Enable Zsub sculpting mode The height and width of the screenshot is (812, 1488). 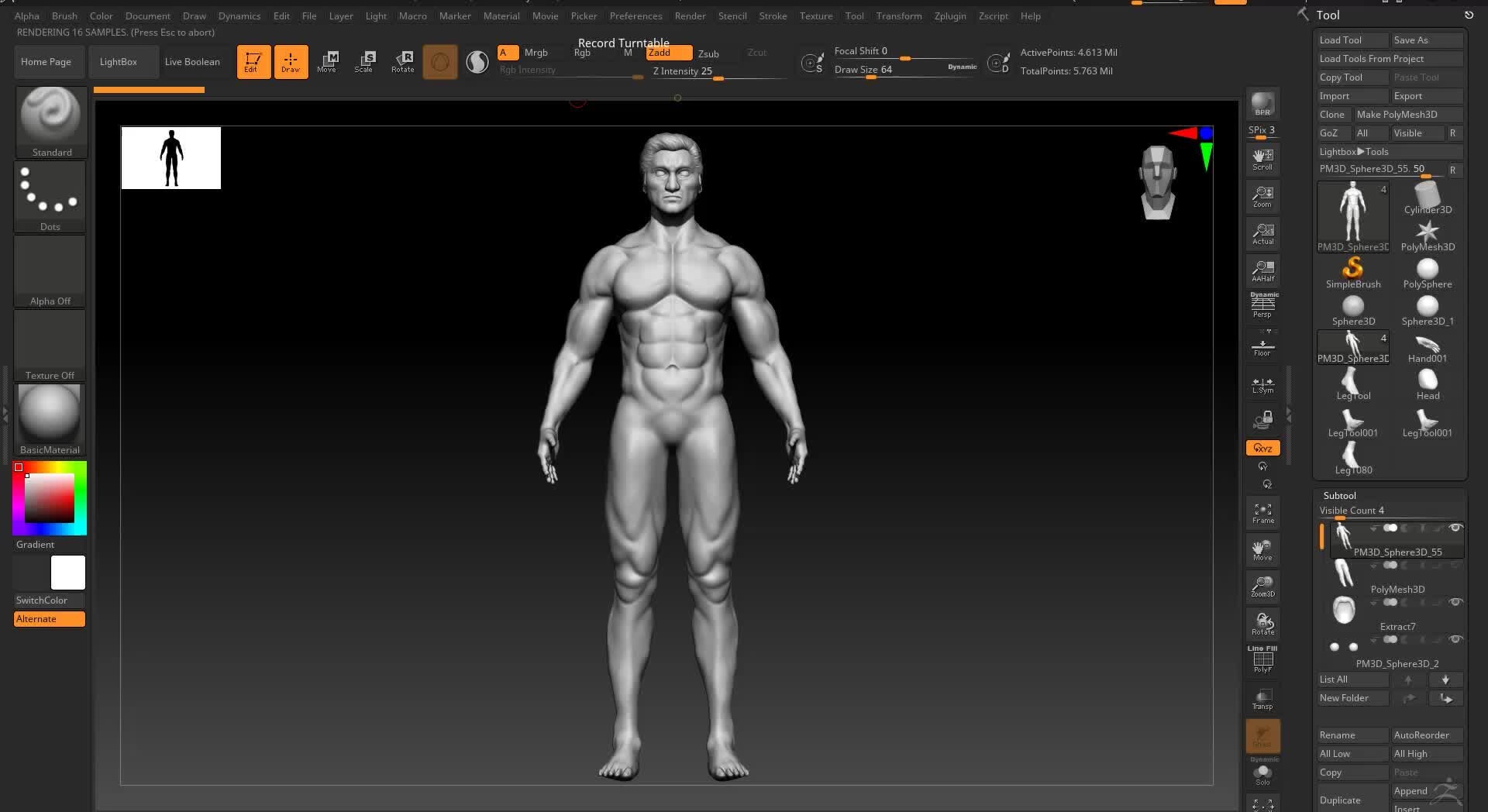point(708,53)
